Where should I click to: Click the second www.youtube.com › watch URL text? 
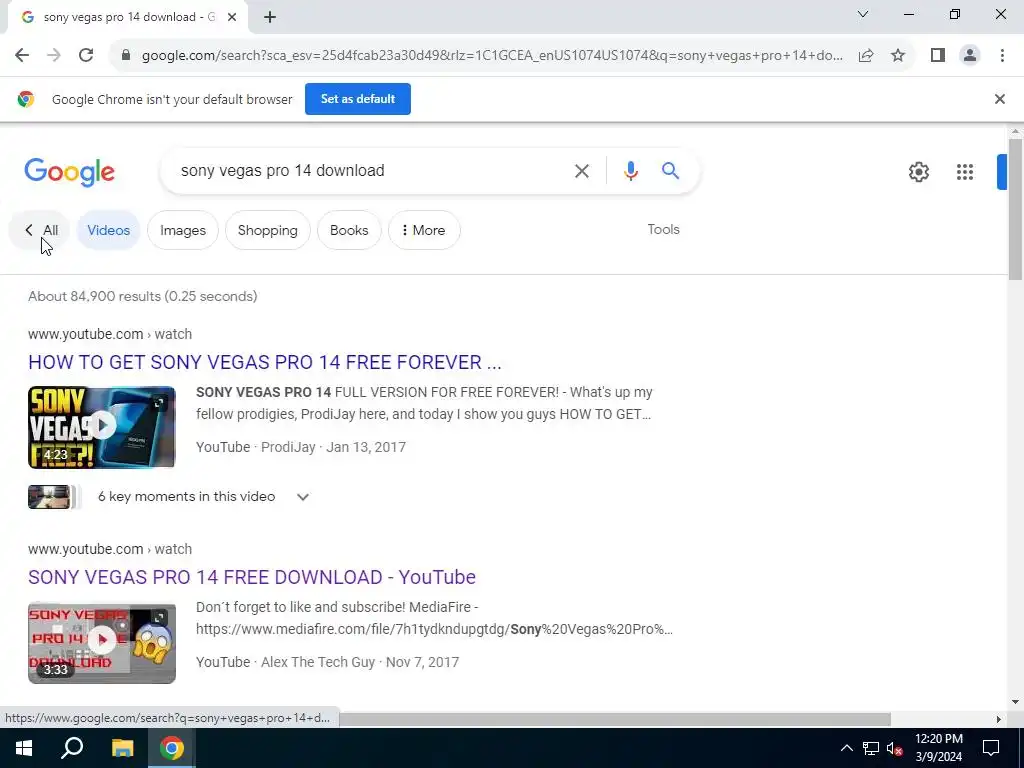click(110, 549)
